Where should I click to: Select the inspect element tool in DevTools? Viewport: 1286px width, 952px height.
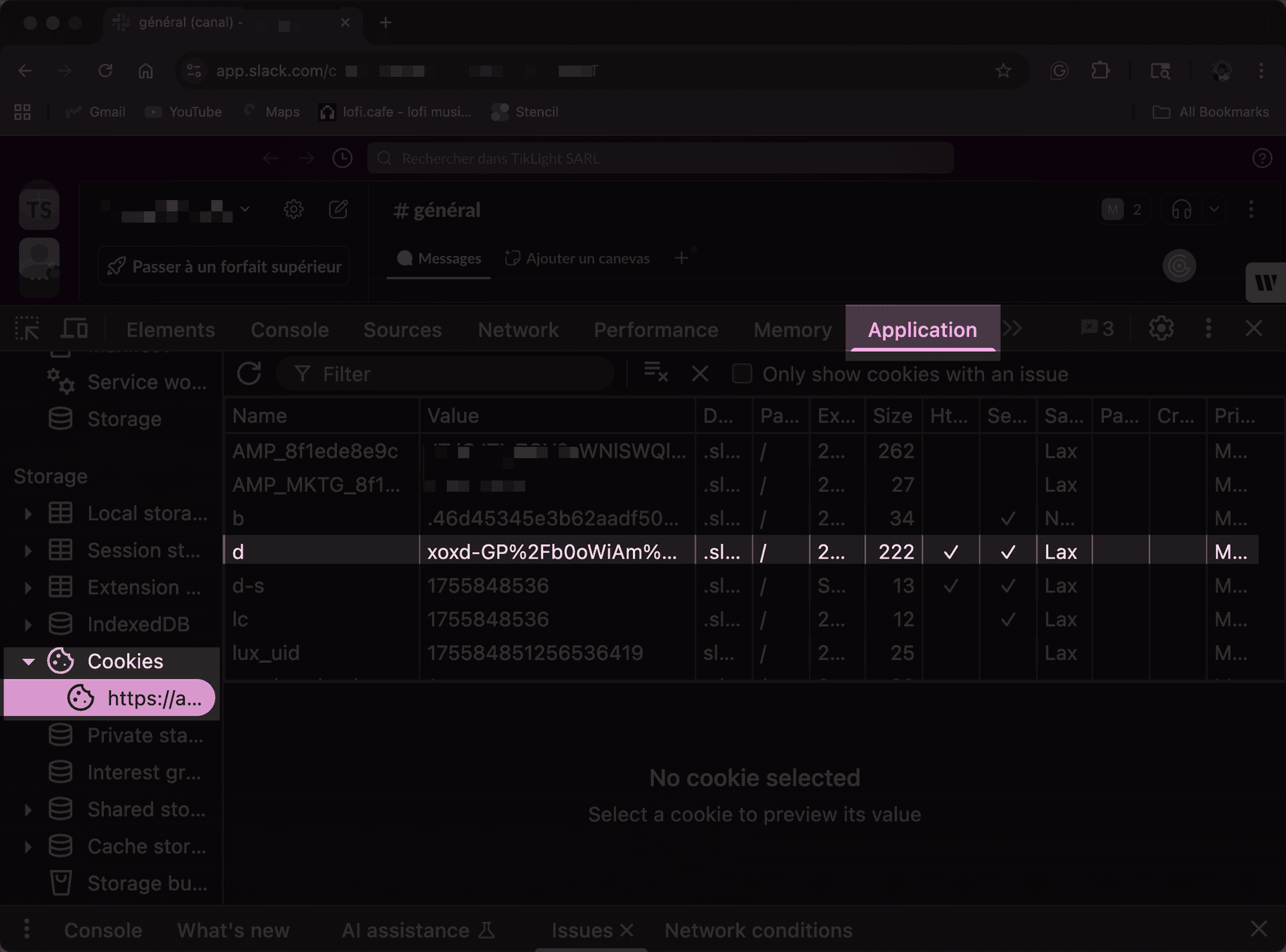[25, 328]
